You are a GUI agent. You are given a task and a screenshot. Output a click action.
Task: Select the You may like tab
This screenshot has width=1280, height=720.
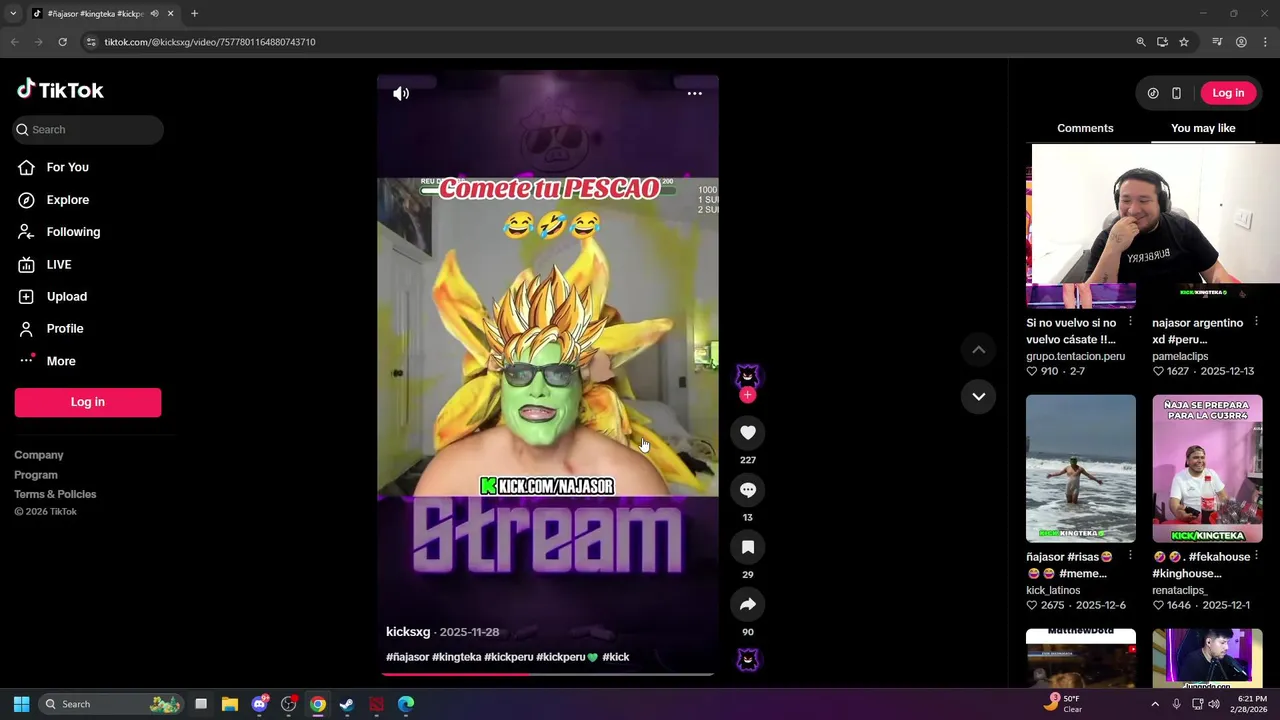point(1203,128)
